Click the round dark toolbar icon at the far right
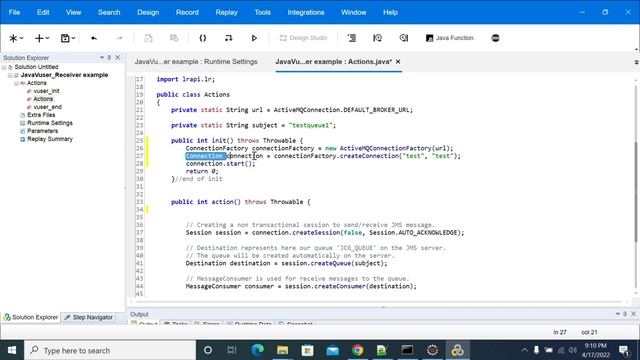The height and width of the screenshot is (360, 640). pyautogui.click(x=495, y=38)
